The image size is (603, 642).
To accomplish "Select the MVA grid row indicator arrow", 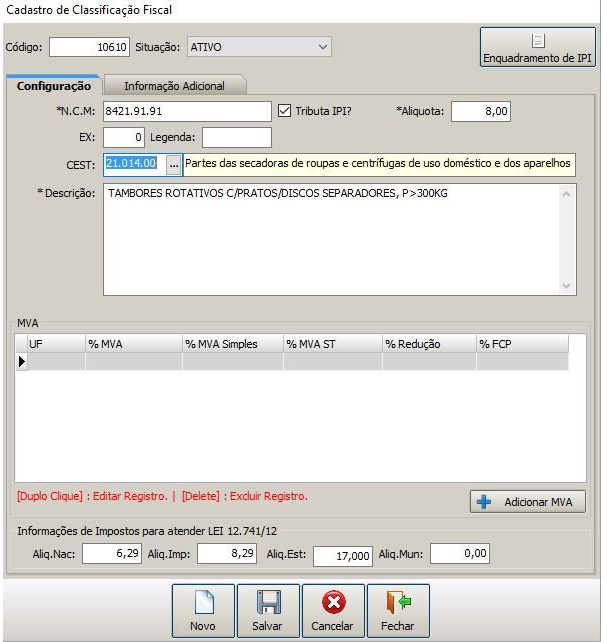I will pos(22,362).
